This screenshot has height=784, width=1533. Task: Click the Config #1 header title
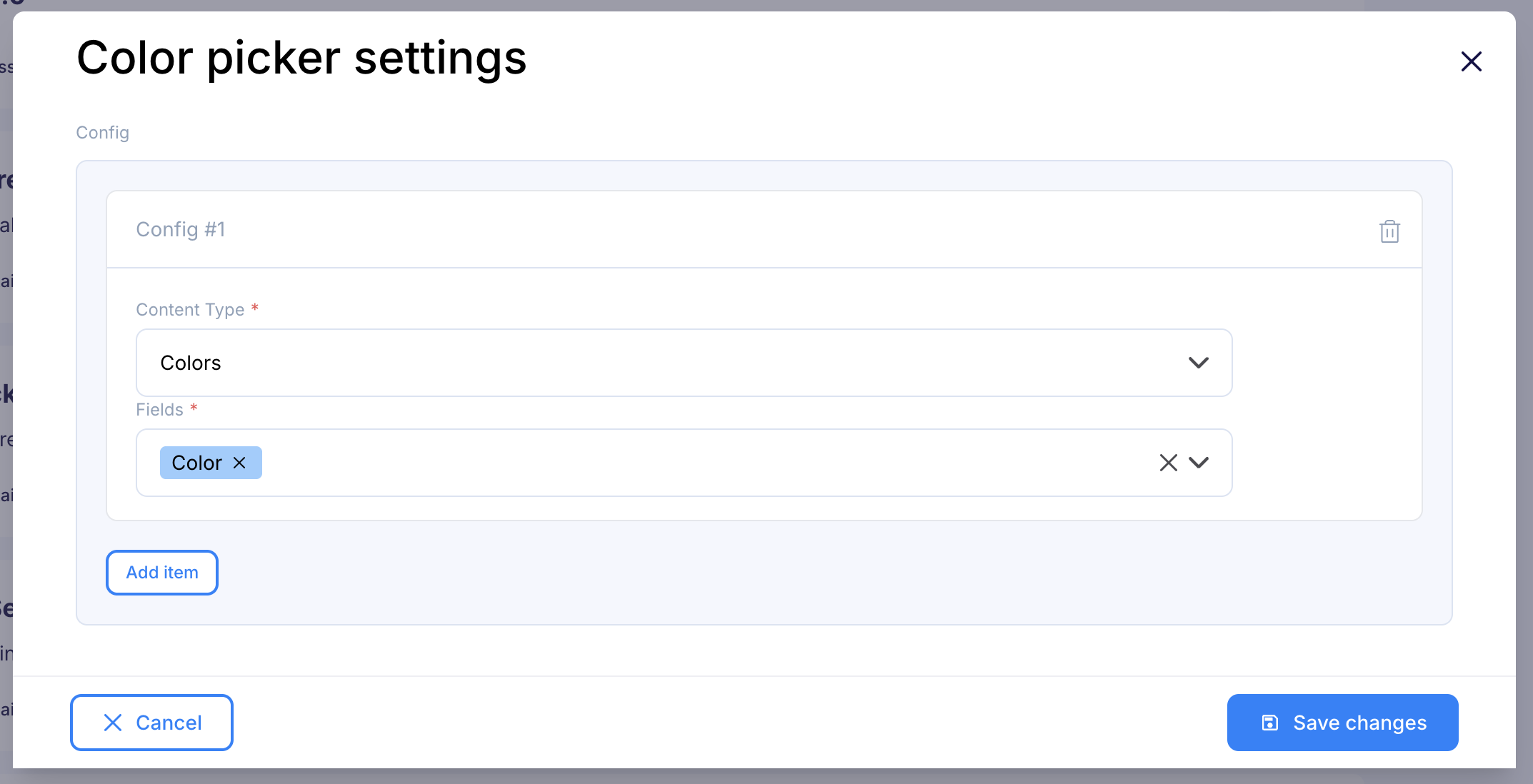(181, 229)
